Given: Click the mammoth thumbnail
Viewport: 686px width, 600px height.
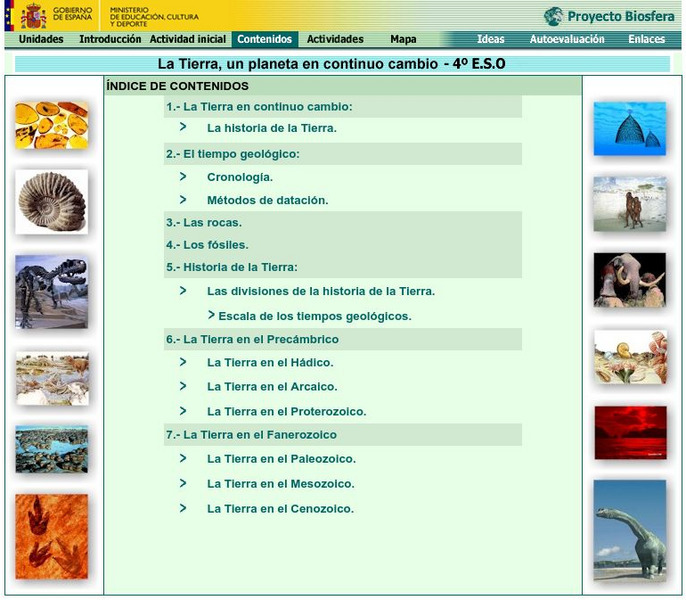Looking at the screenshot, I should [x=630, y=280].
